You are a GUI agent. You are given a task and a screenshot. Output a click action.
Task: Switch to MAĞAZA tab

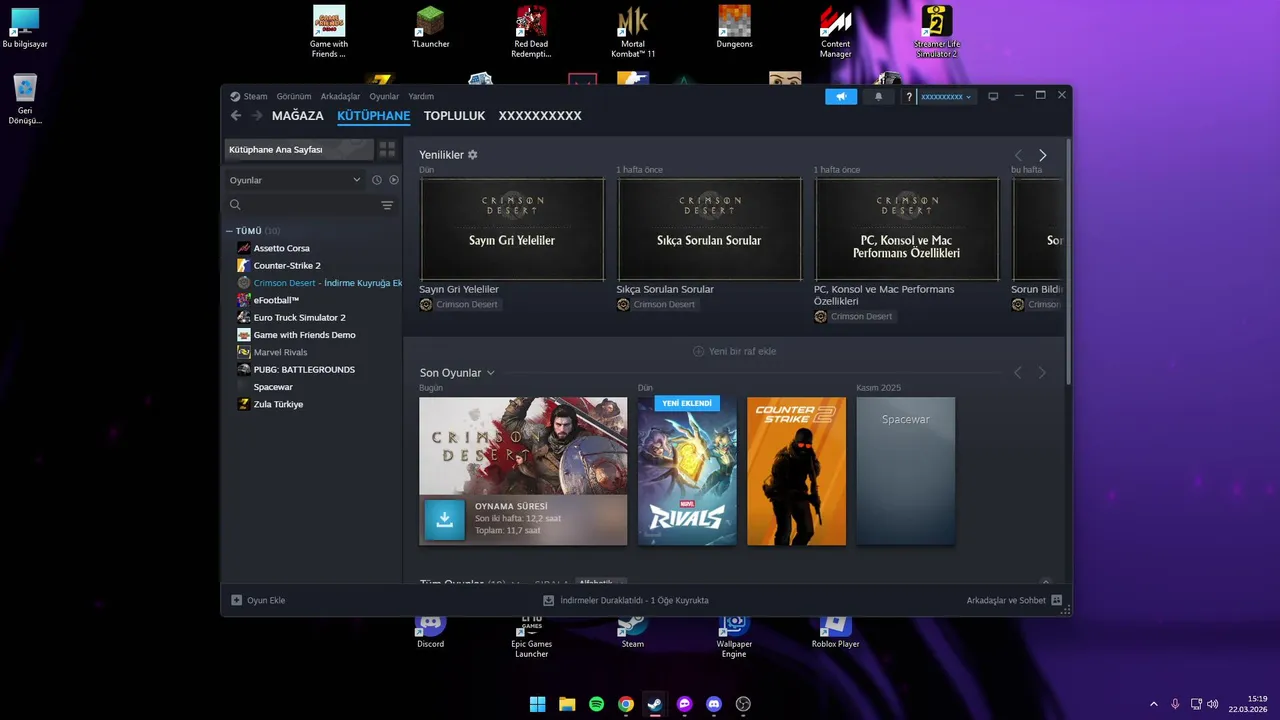click(x=298, y=116)
